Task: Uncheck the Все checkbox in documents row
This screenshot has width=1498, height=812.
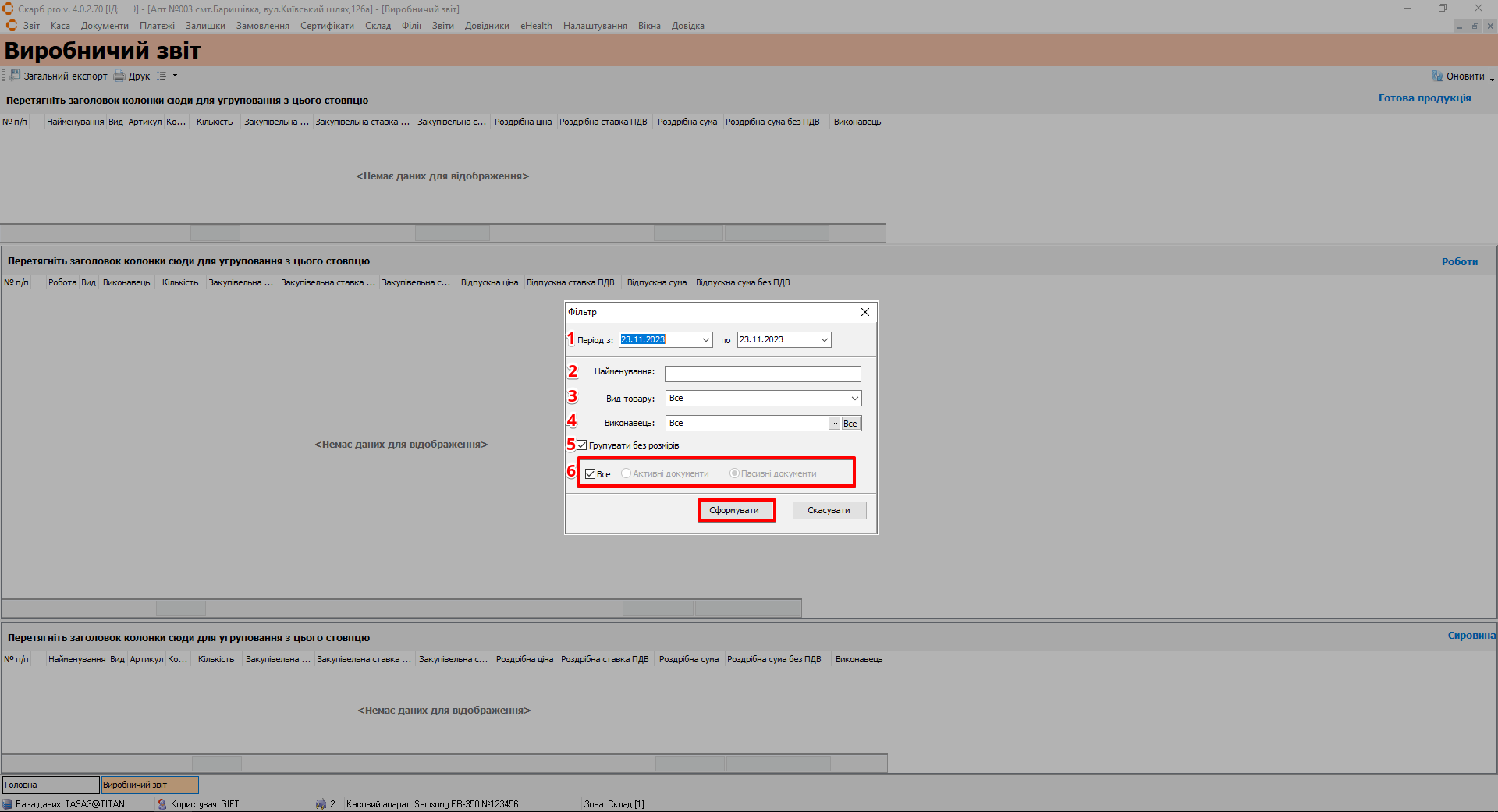Action: click(x=591, y=473)
